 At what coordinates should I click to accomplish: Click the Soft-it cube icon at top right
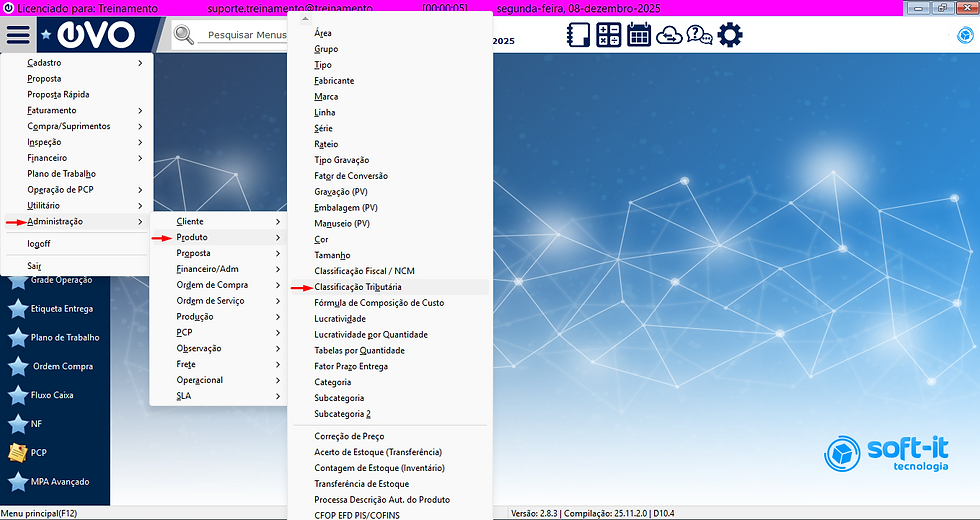[966, 35]
